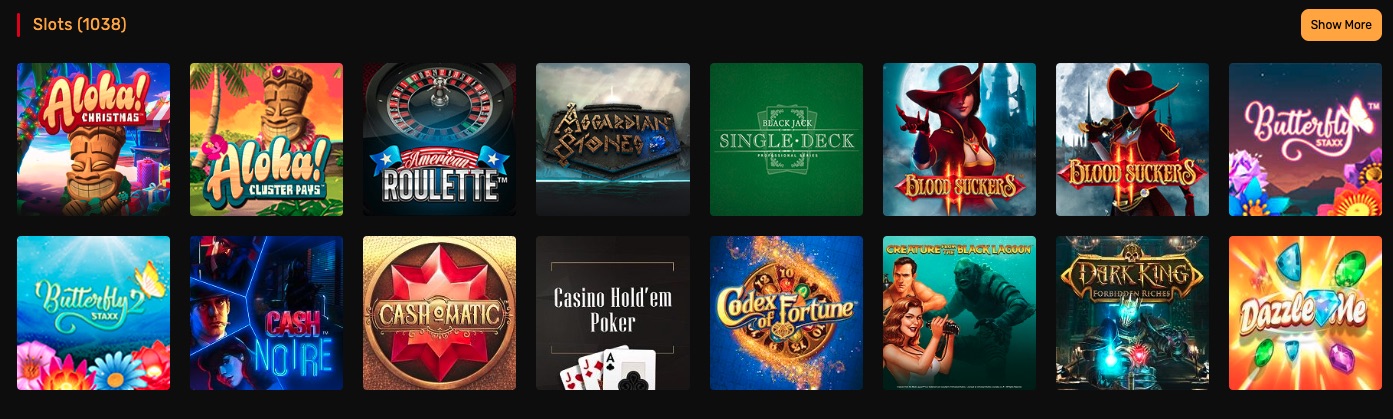1393x419 pixels.
Task: Choose Black Jack Single Deck game
Action: click(786, 139)
